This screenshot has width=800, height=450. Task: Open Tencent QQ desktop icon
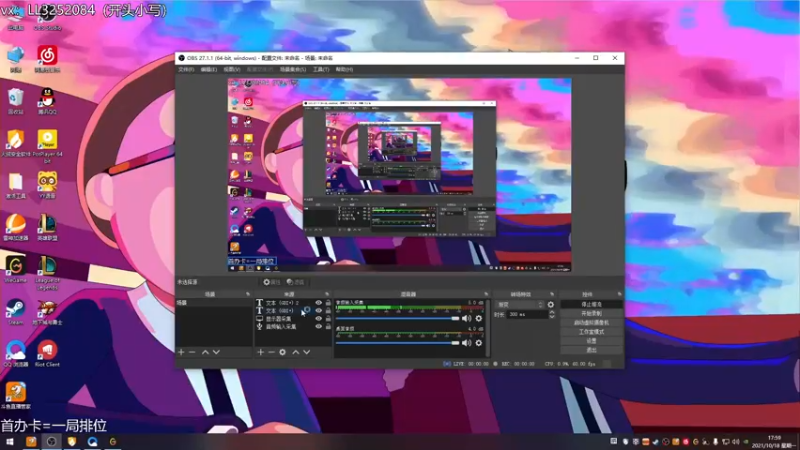pos(47,101)
